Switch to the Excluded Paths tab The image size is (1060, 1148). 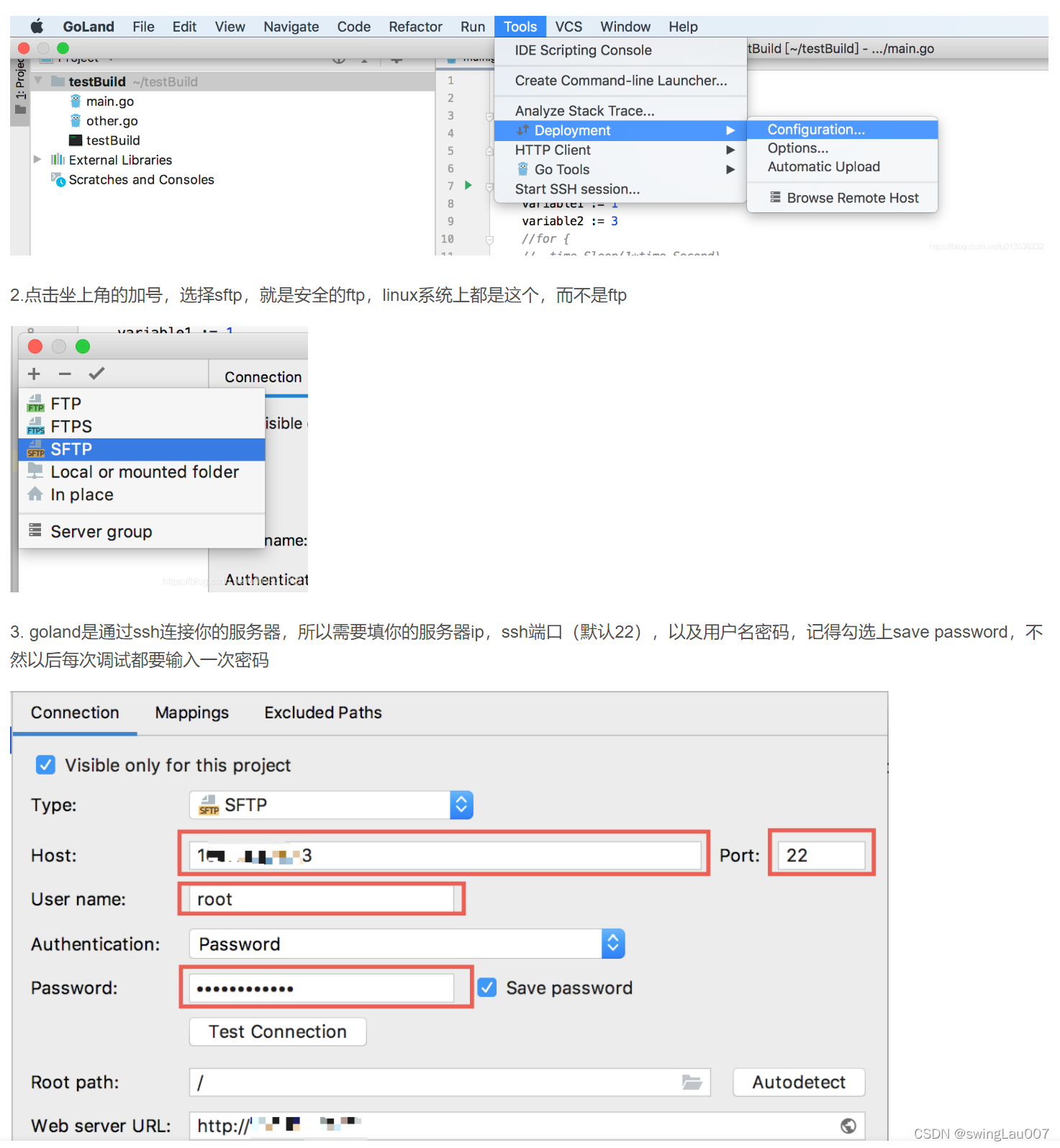(323, 713)
